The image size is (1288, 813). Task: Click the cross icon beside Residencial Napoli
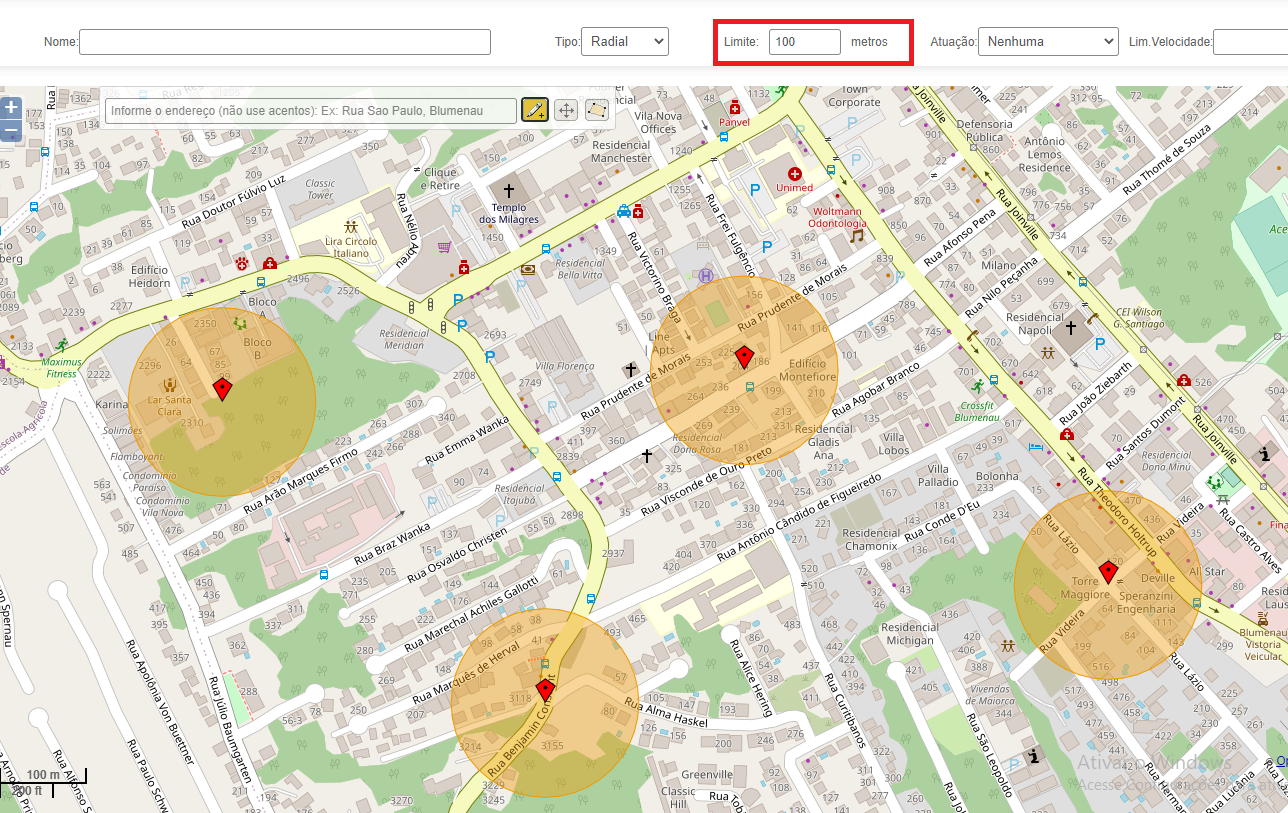(1070, 327)
